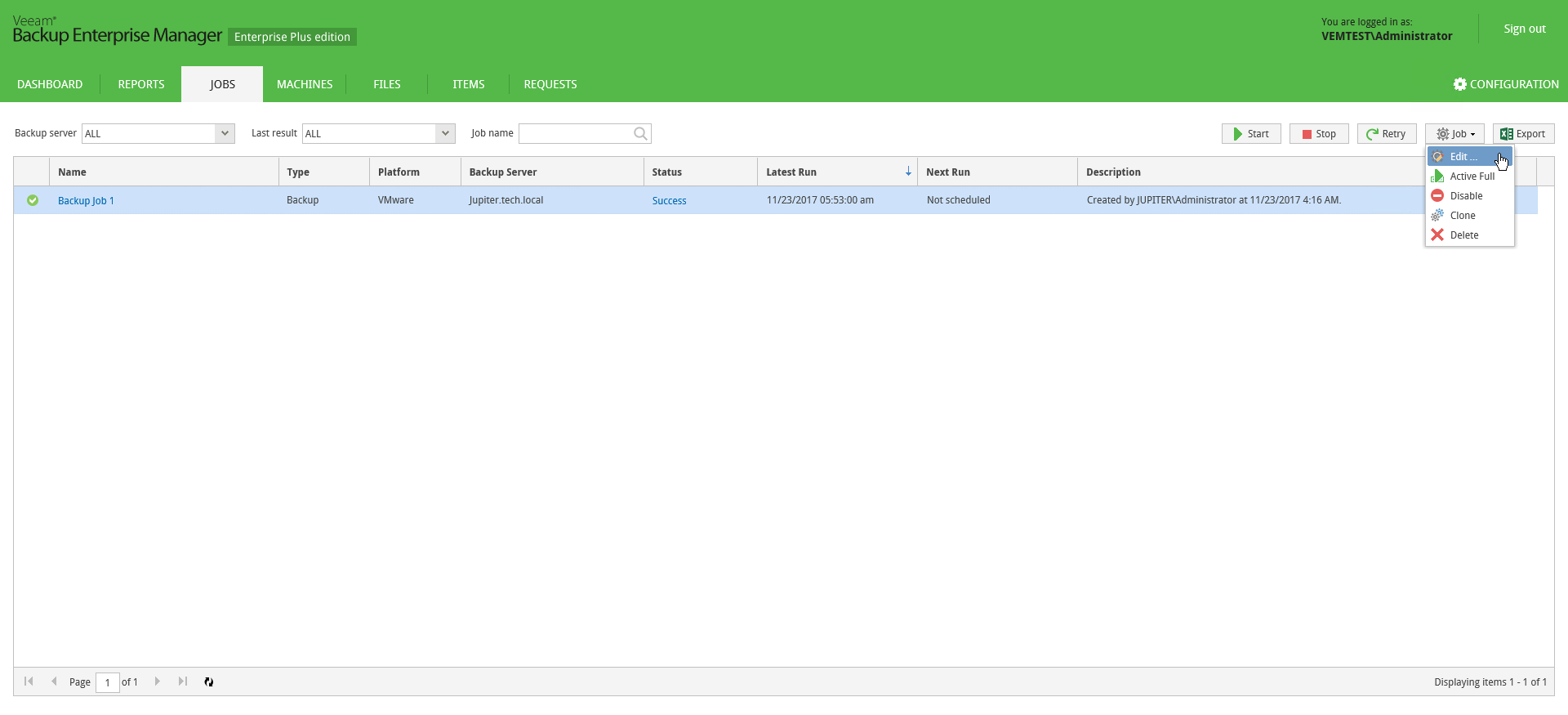Image resolution: width=1568 pixels, height=715 pixels.
Task: Open the Backup Job 1 link
Action: 86,201
